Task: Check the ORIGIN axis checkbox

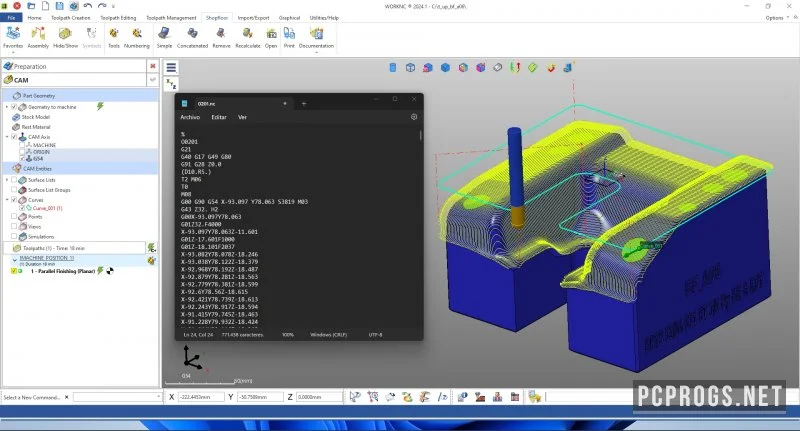Action: [22, 151]
